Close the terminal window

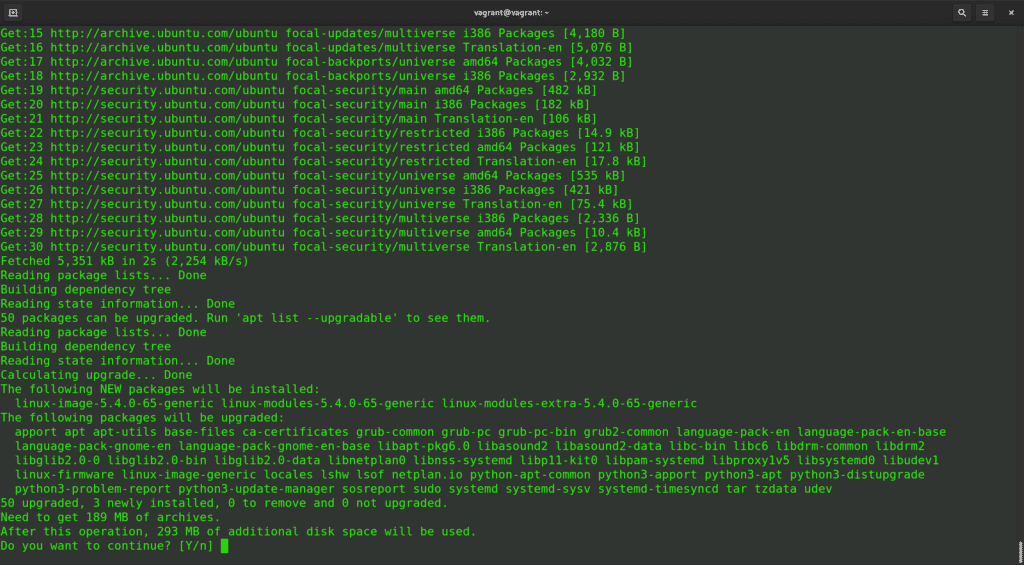pos(1011,12)
